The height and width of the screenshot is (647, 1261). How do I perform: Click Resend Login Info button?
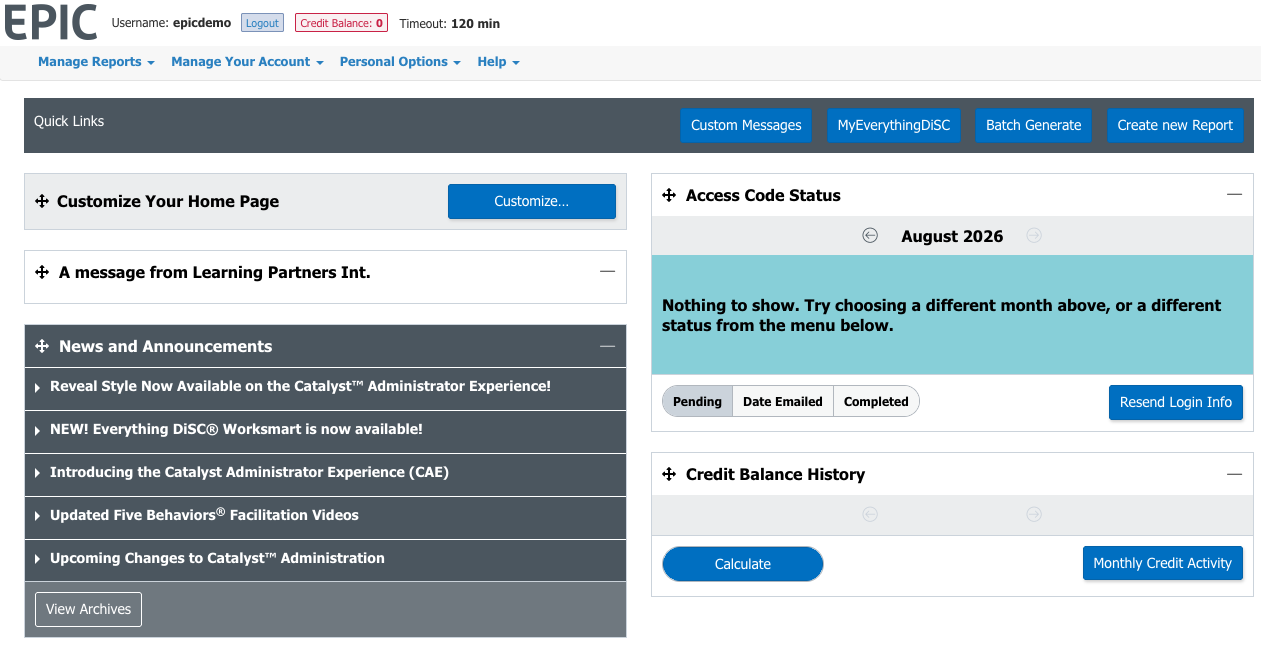tap(1176, 402)
